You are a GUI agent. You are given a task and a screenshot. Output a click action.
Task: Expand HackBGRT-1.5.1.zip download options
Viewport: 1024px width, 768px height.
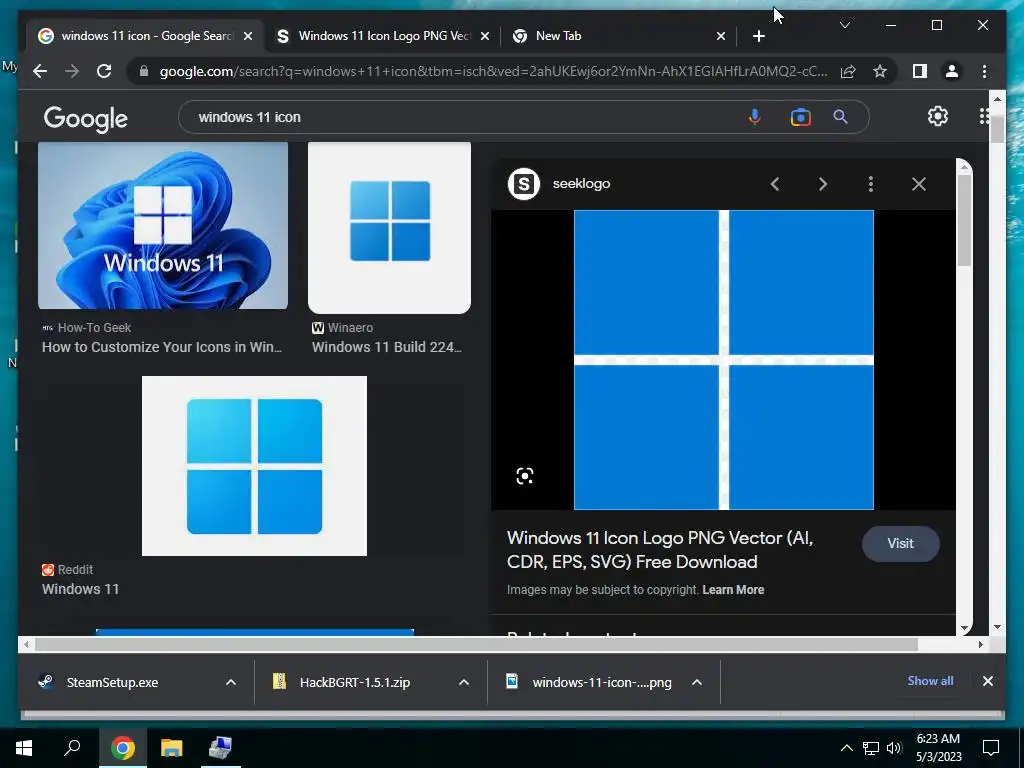pyautogui.click(x=464, y=682)
